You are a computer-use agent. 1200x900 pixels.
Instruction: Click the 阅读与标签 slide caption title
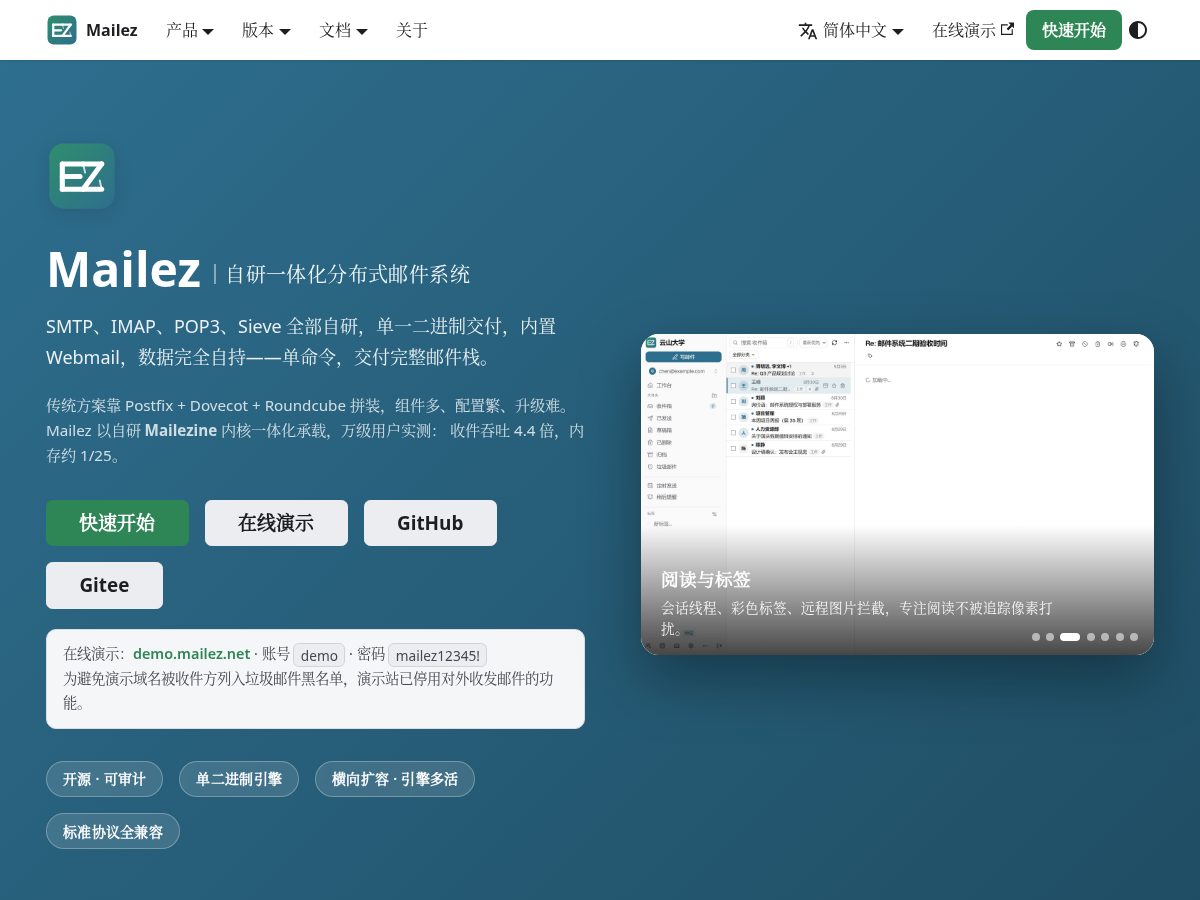pyautogui.click(x=706, y=580)
